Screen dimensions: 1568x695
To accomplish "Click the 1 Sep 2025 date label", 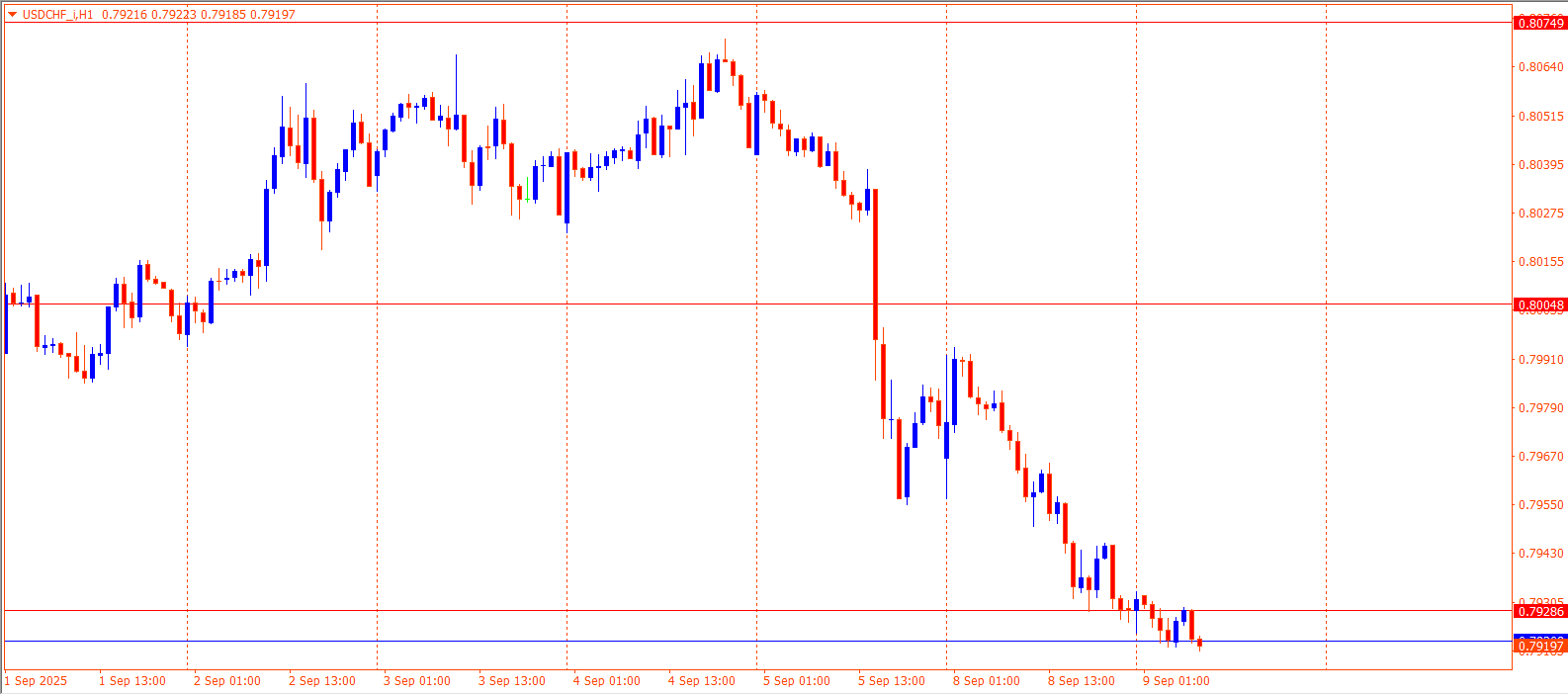I will click(37, 681).
